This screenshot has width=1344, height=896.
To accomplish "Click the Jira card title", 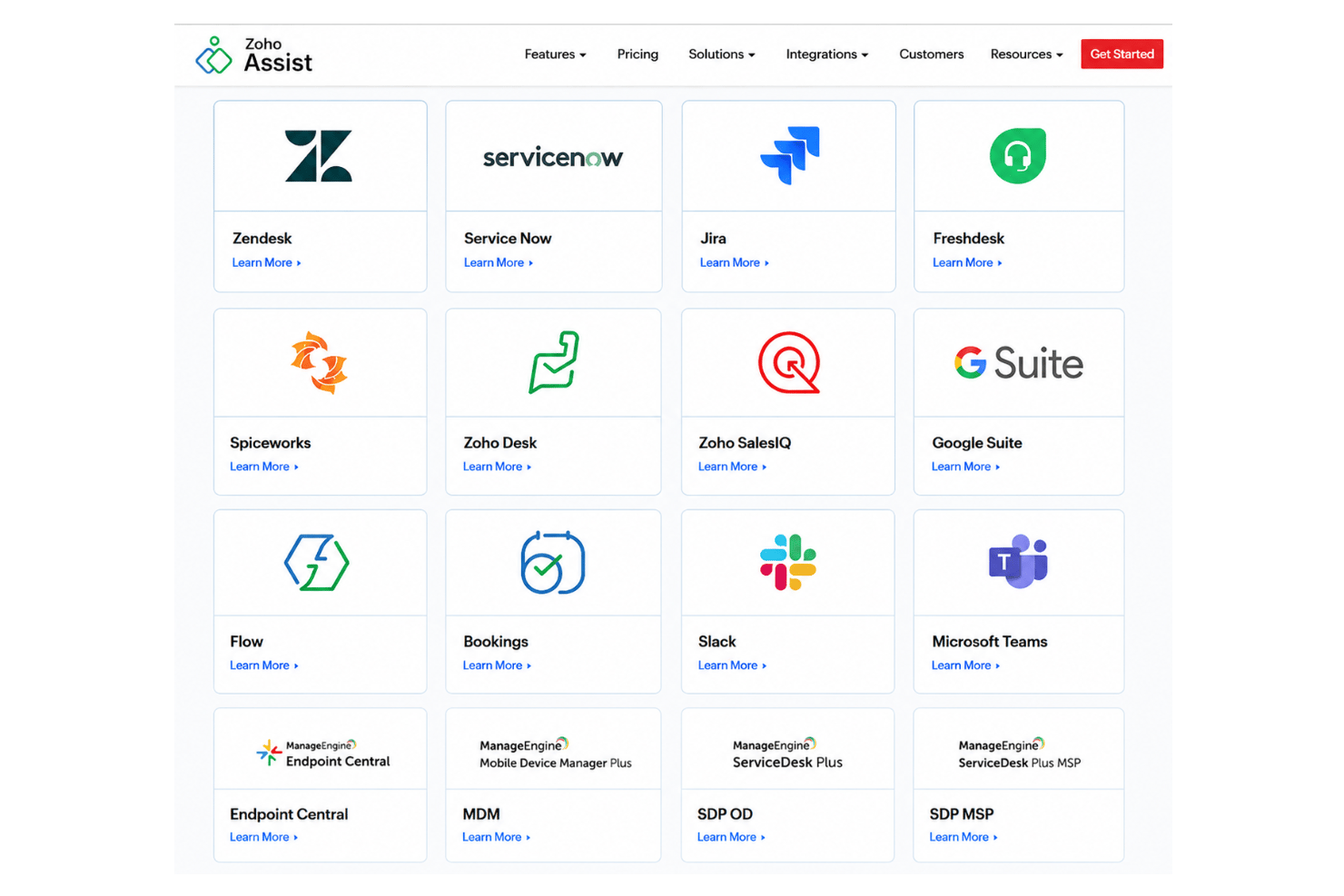I will [x=713, y=239].
